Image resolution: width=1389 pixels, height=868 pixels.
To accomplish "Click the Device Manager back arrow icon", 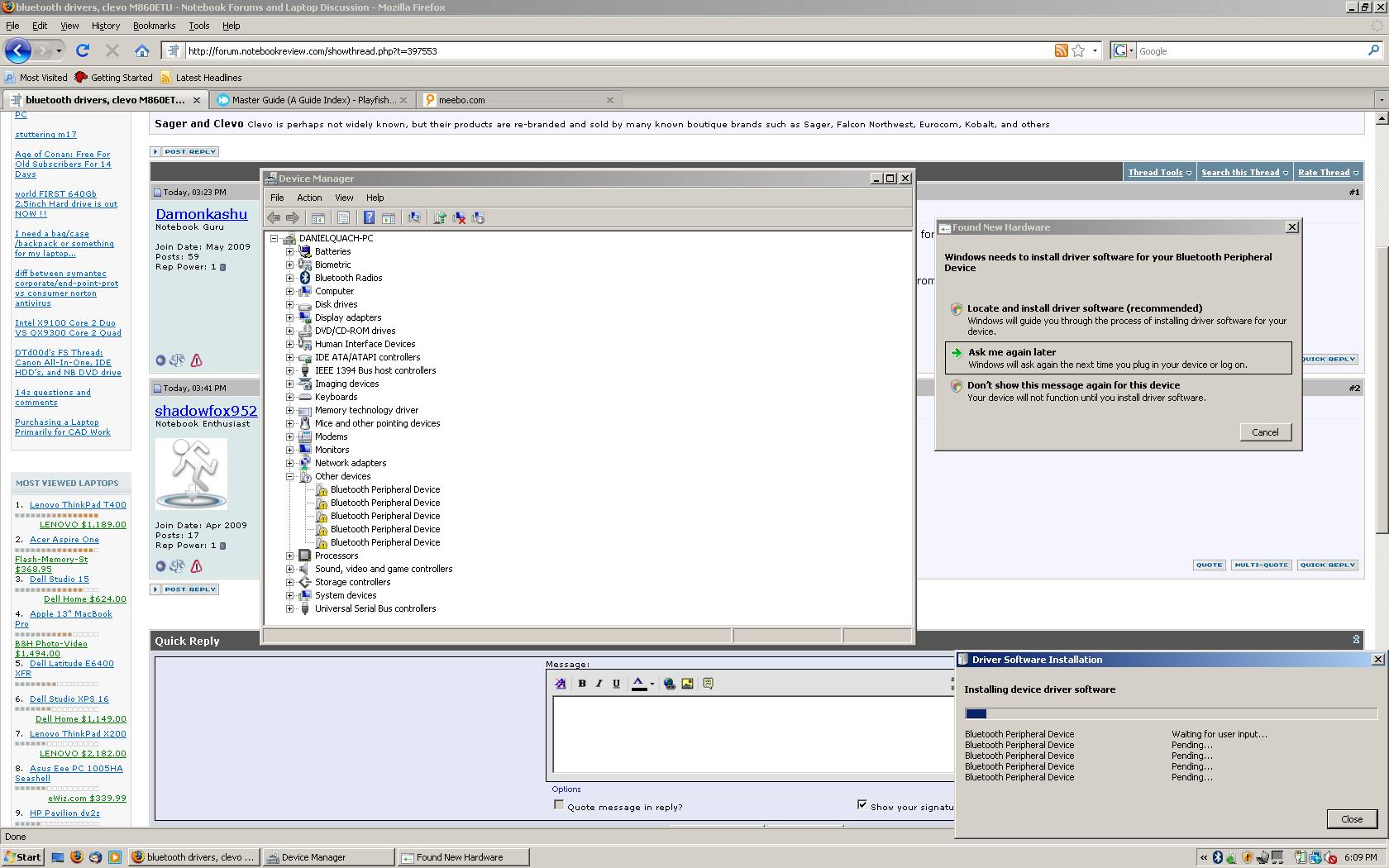I will click(x=274, y=217).
